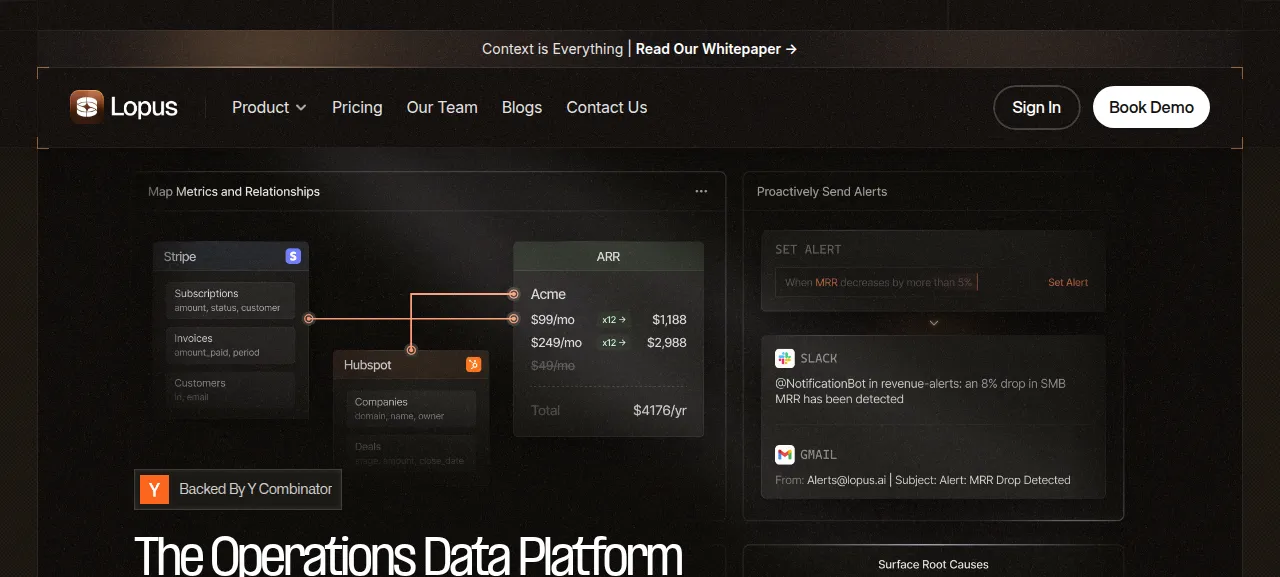This screenshot has width=1280, height=577.
Task: Click the x12 multiplier badge for $99/mo
Action: click(x=614, y=320)
